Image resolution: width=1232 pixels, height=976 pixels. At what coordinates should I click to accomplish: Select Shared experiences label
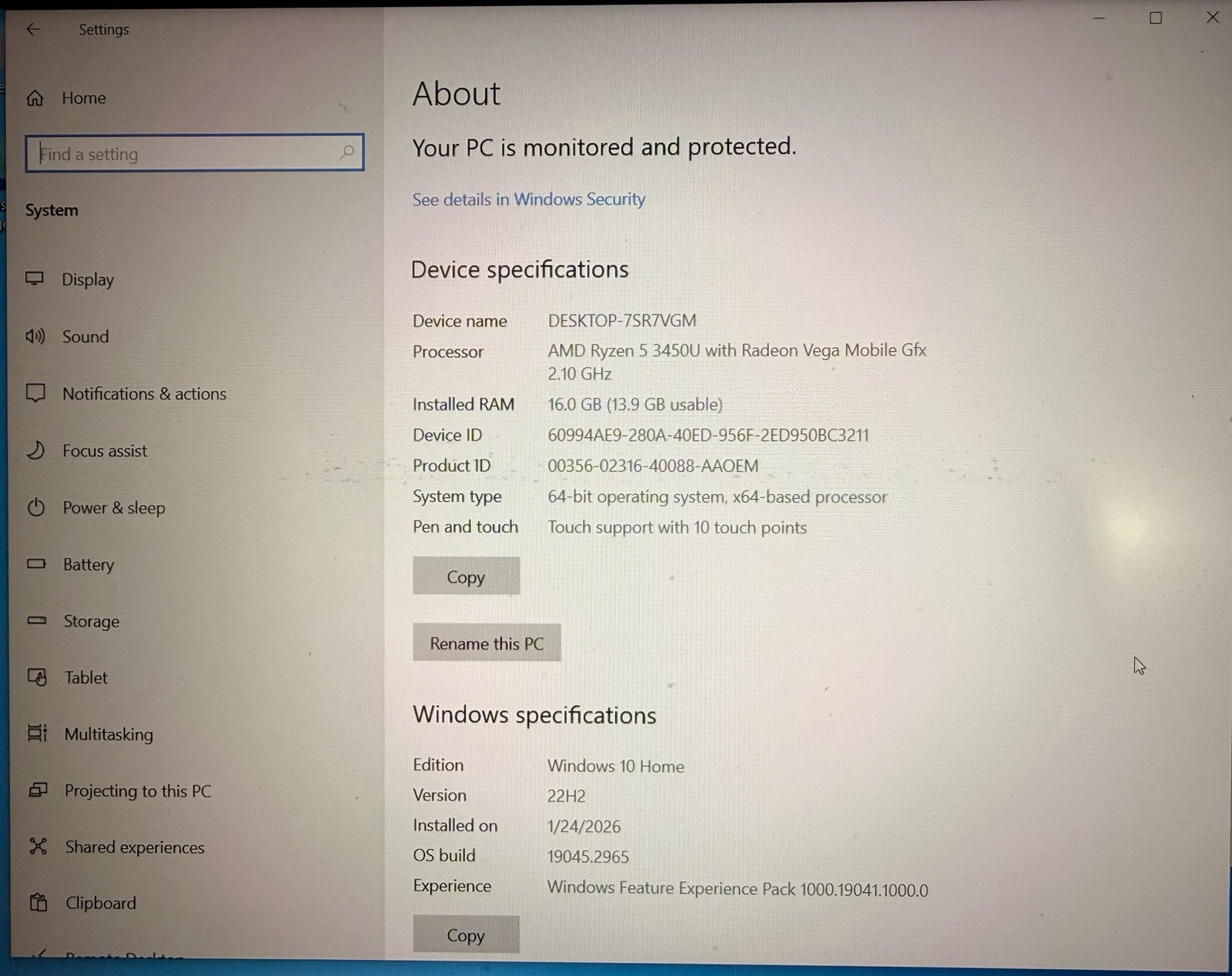[135, 847]
